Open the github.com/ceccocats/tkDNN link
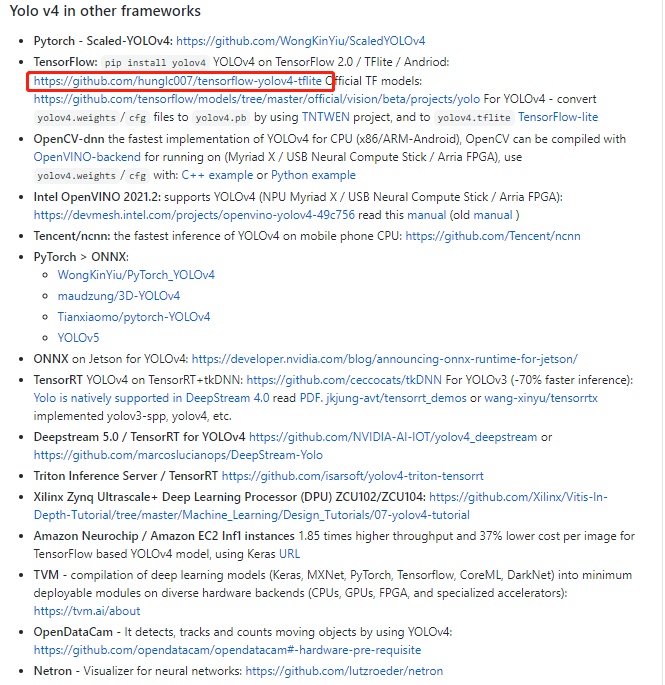 [x=344, y=380]
